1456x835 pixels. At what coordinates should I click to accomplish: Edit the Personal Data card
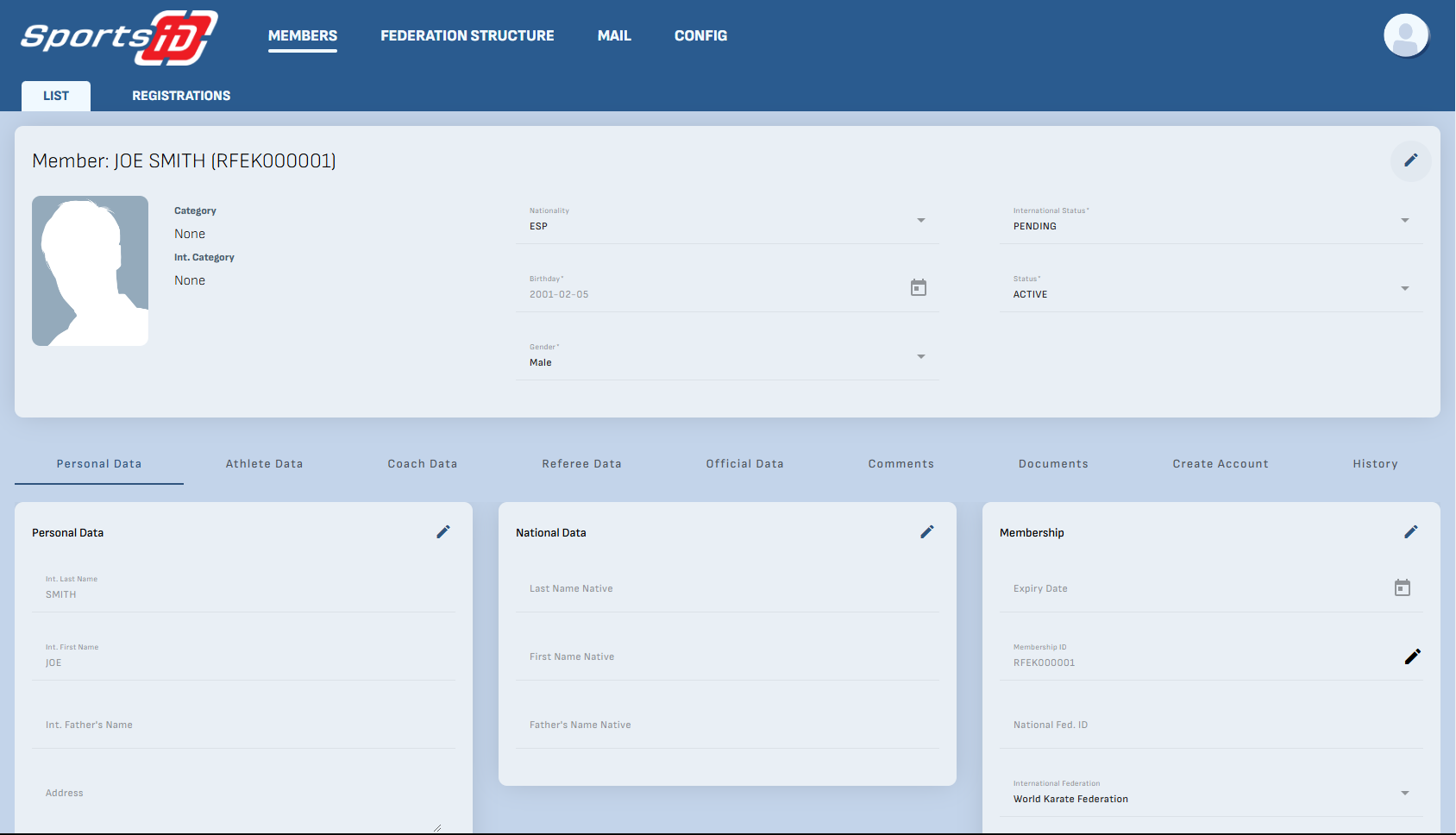pyautogui.click(x=443, y=532)
